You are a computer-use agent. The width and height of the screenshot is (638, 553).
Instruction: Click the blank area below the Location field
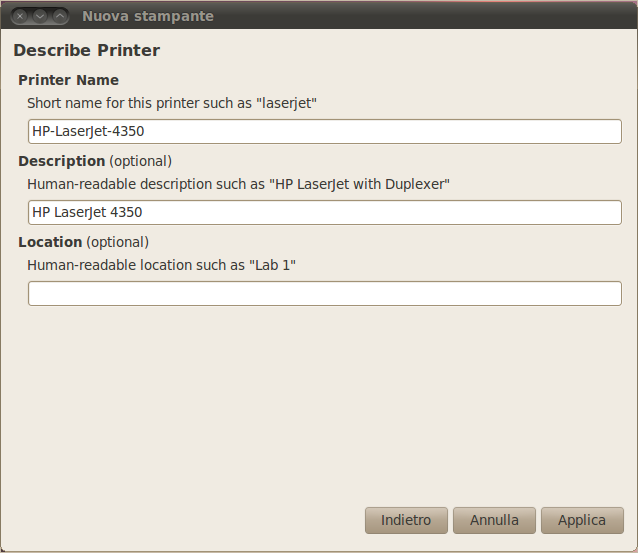click(320, 400)
